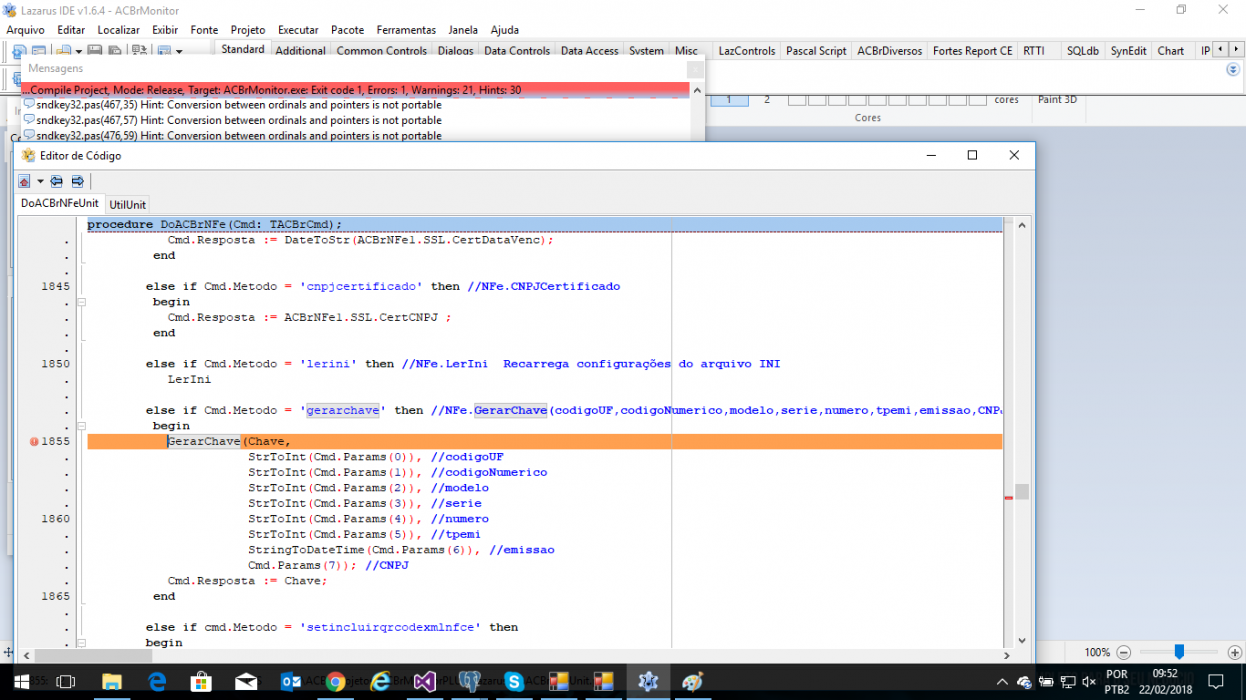Select the SynEdit palette tab
Screen dimensions: 1246x700
click(1128, 51)
